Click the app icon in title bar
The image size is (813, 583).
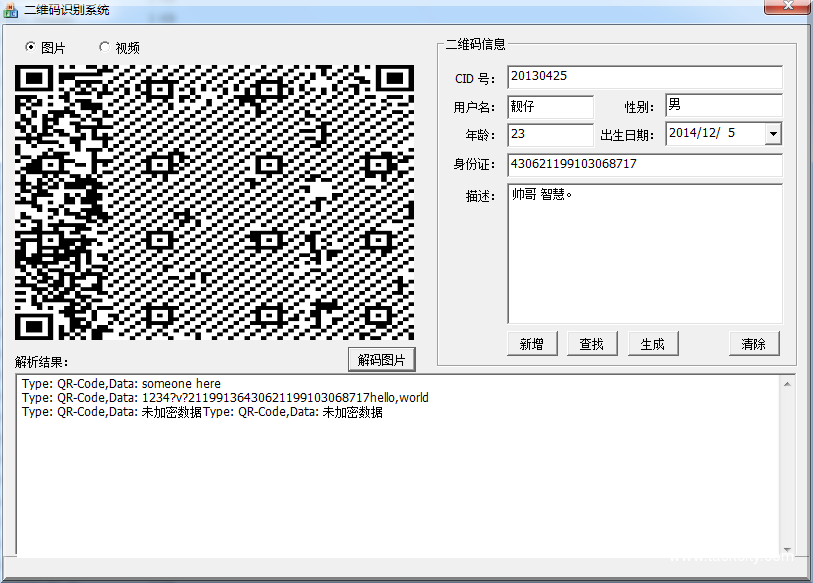[x=11, y=9]
